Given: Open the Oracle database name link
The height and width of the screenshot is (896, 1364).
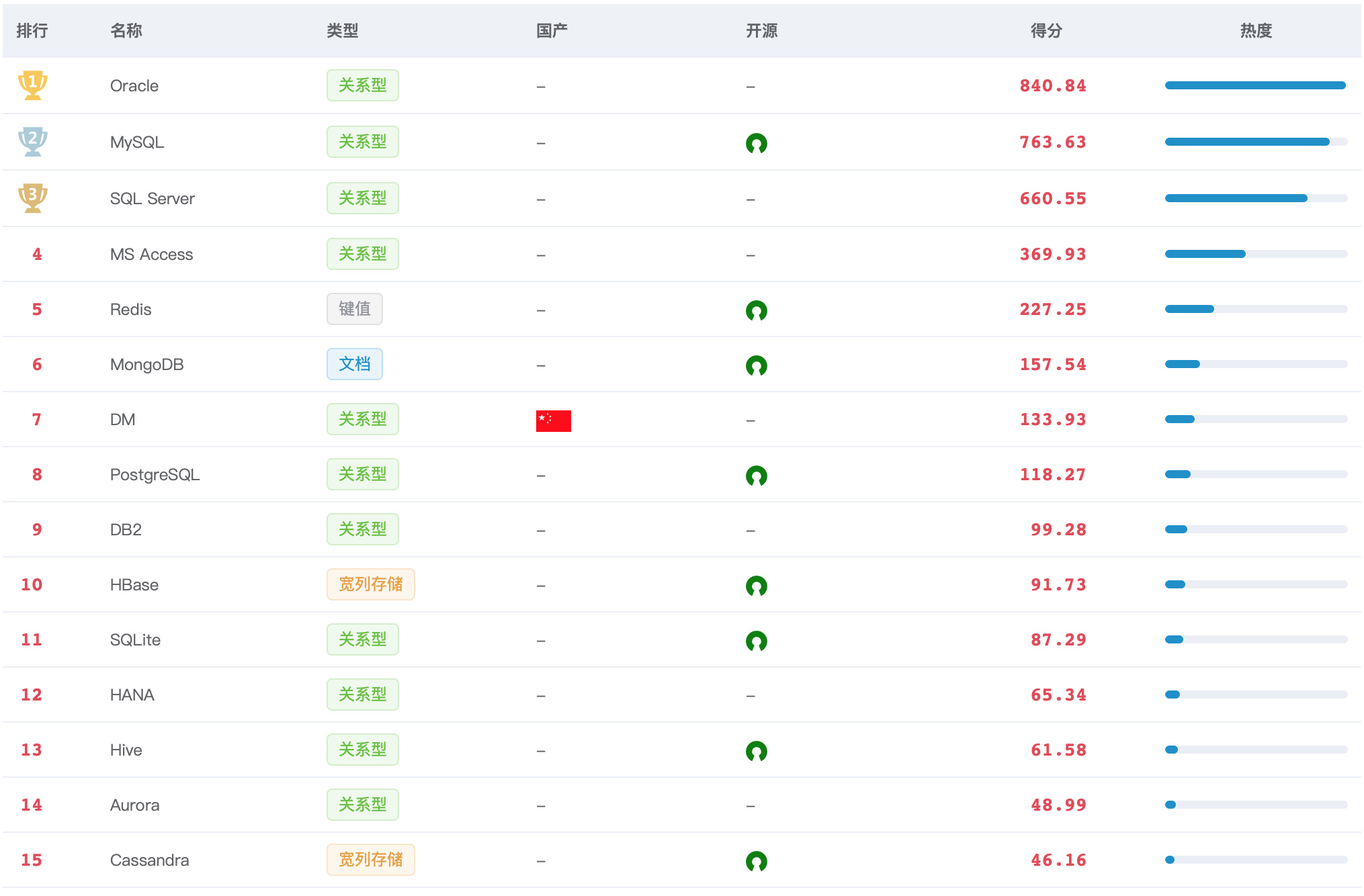Looking at the screenshot, I should tap(134, 86).
